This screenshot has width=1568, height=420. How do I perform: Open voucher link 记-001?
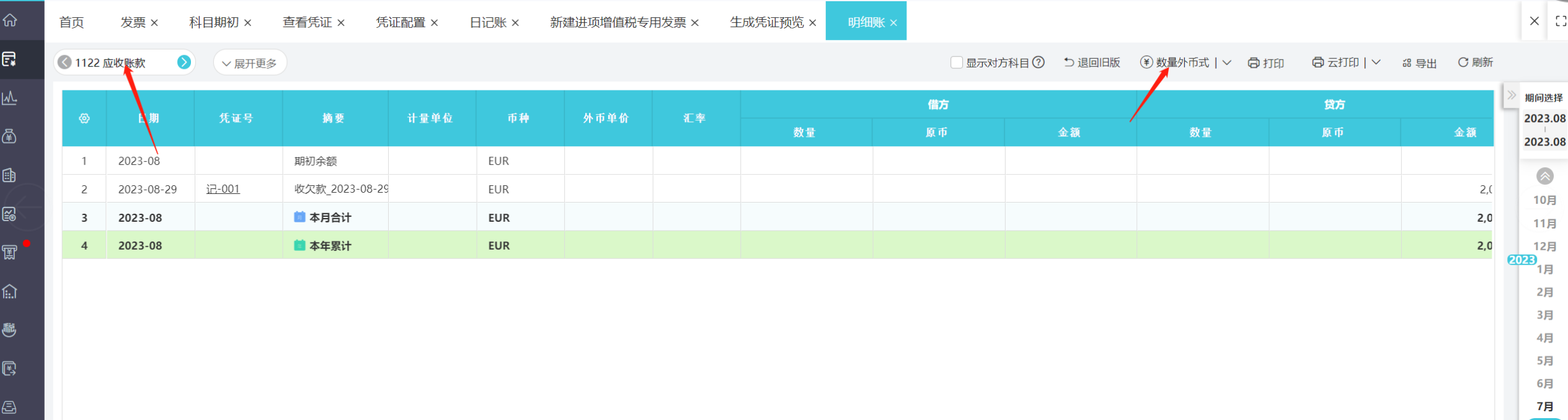point(223,189)
